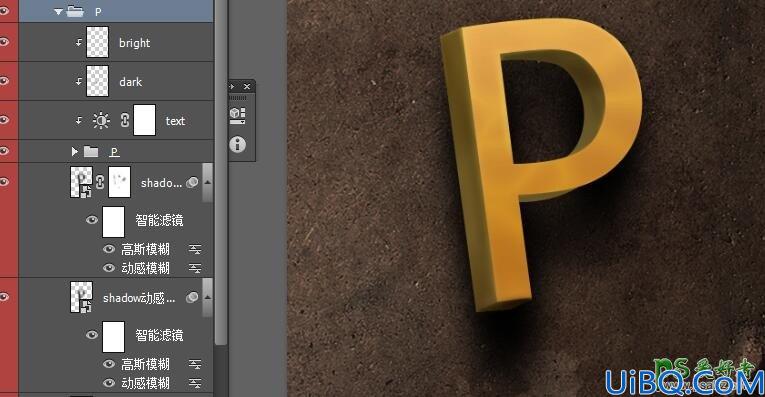Screen dimensions: 765x397
Task: Select the layer named dark
Action: tap(131, 82)
